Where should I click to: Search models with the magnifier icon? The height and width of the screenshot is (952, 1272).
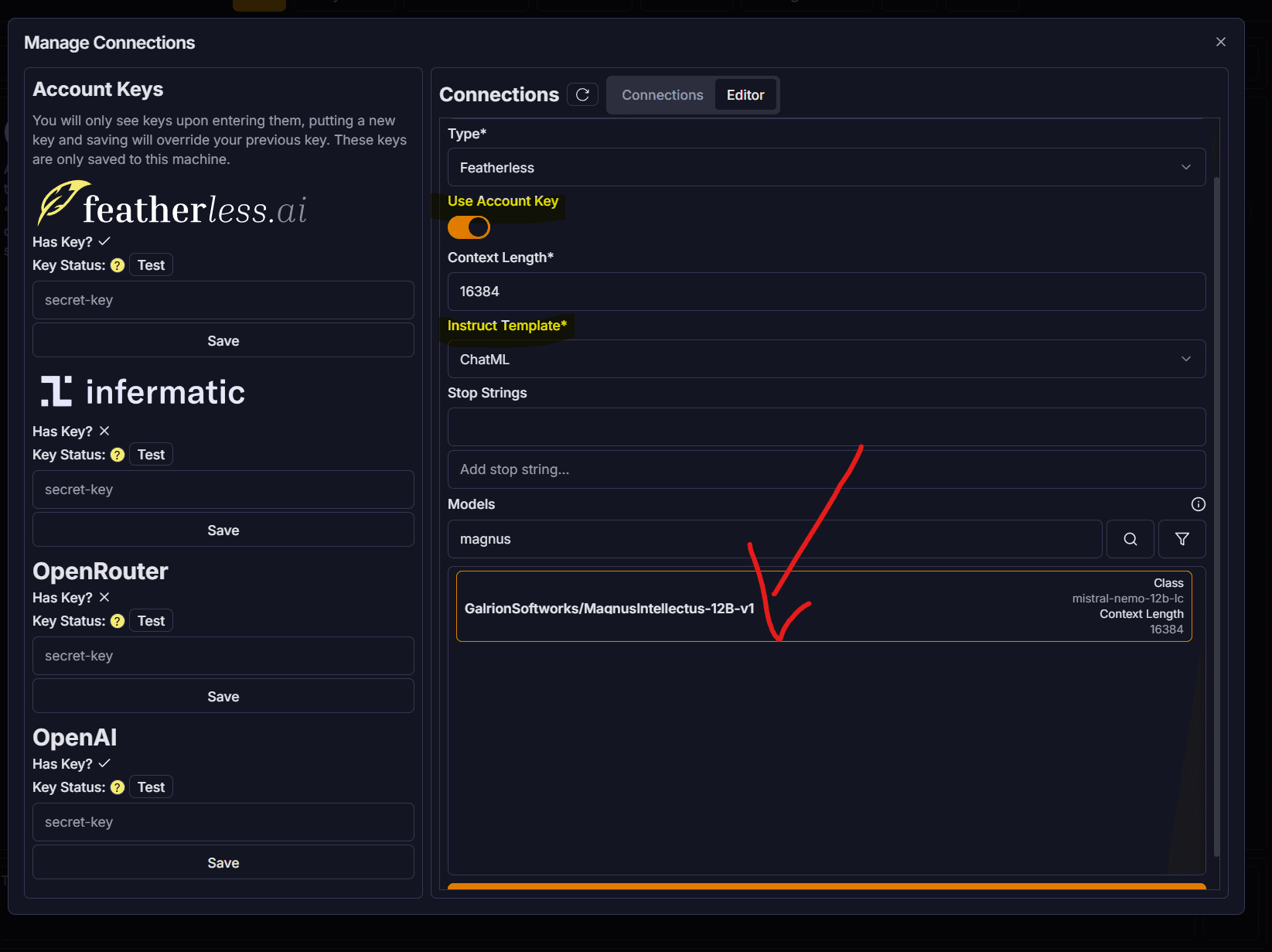1130,539
